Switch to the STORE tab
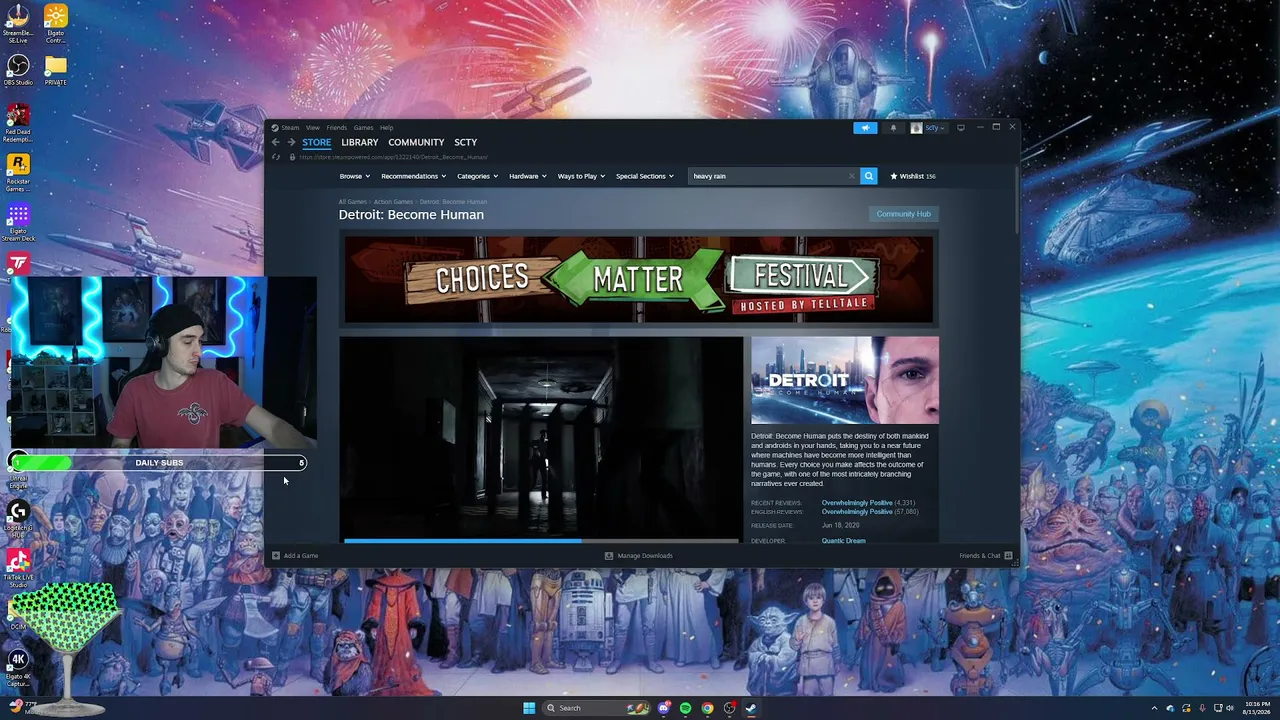This screenshot has width=1280, height=720. click(x=317, y=142)
